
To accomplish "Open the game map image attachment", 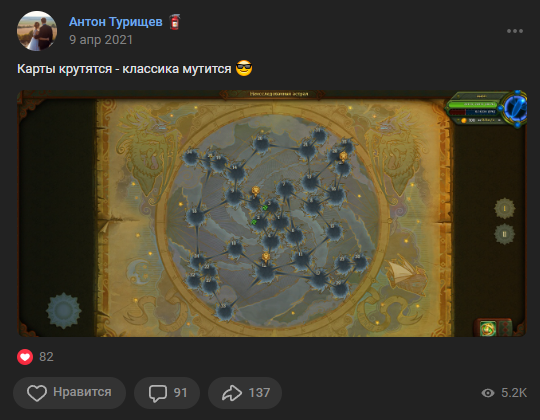I will click(x=272, y=213).
